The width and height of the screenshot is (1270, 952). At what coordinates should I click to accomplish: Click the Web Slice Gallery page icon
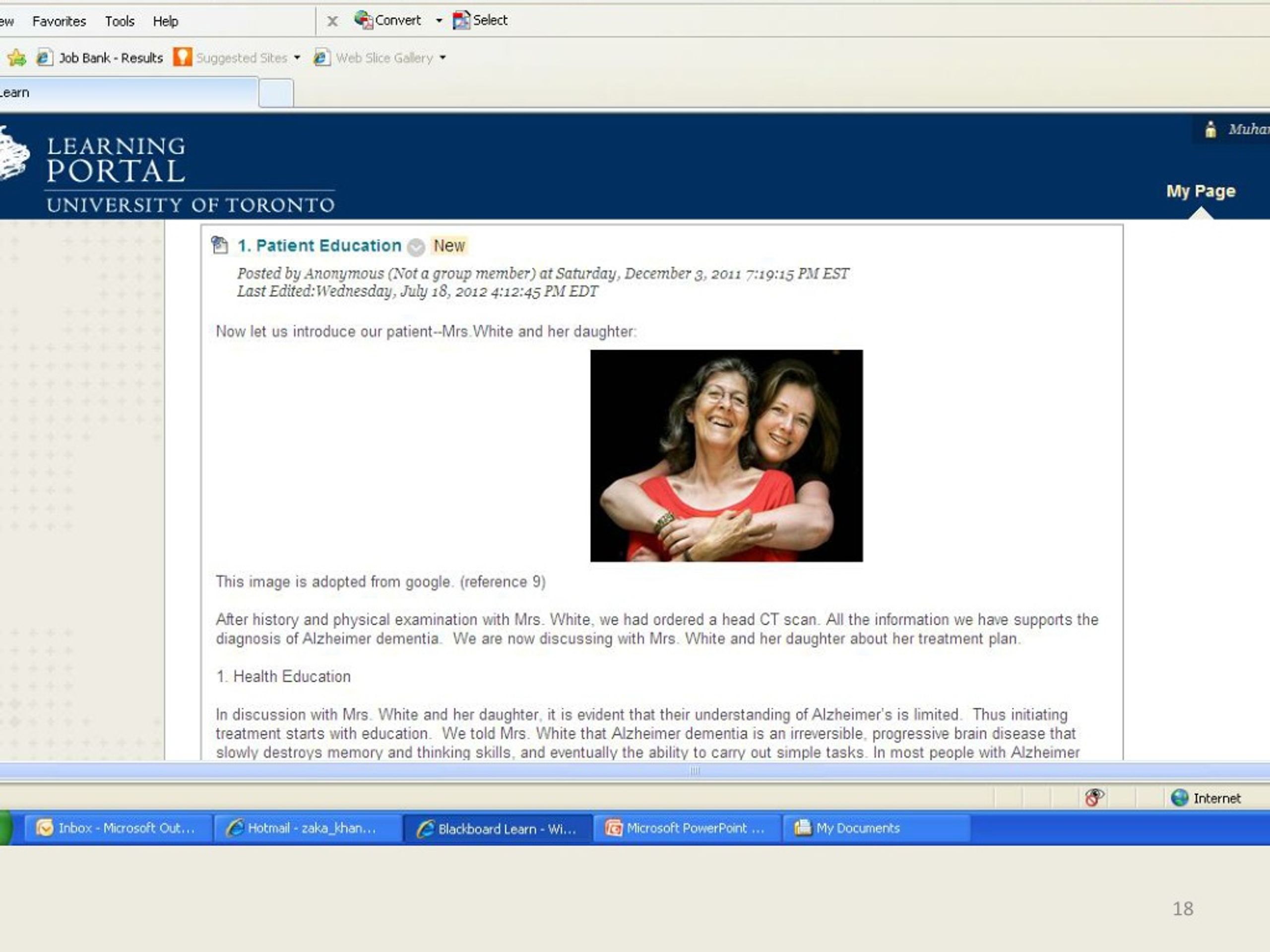[322, 58]
